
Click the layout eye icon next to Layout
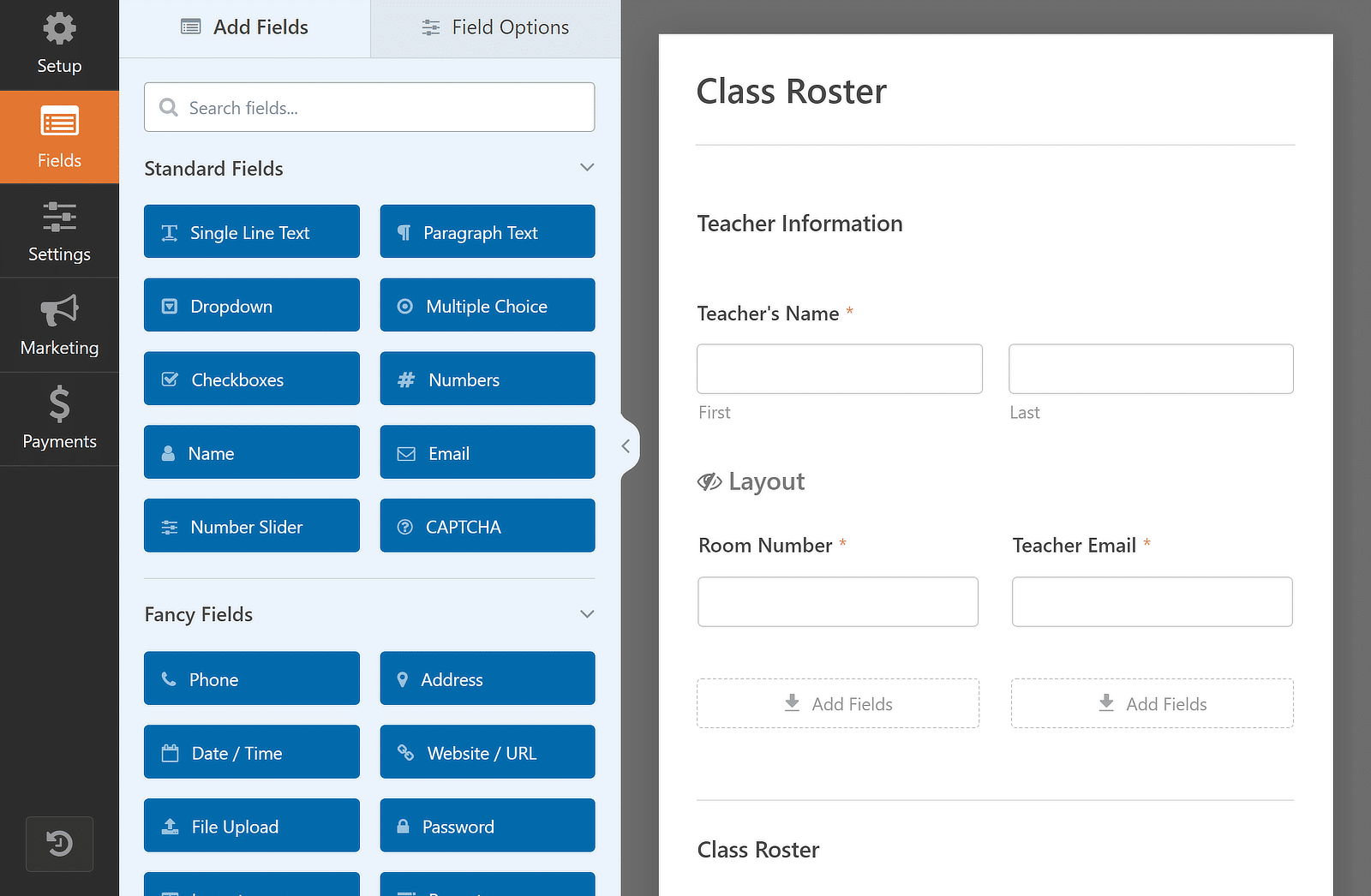[709, 481]
